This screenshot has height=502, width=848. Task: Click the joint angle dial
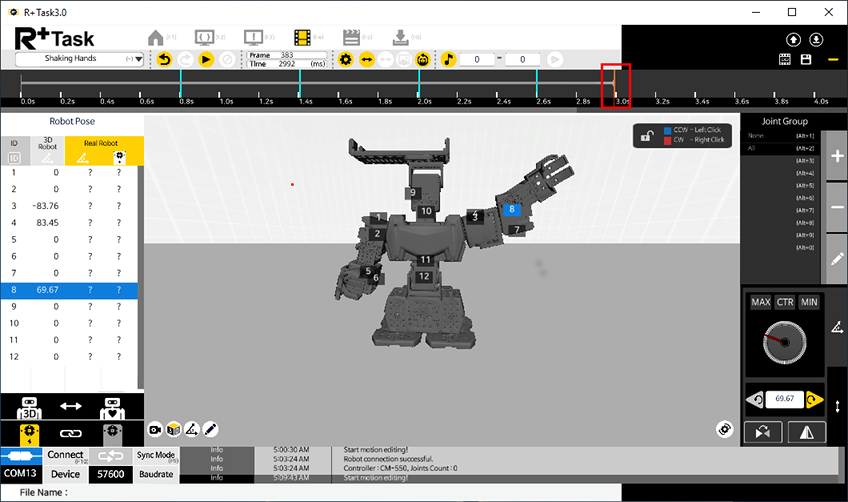(783, 342)
